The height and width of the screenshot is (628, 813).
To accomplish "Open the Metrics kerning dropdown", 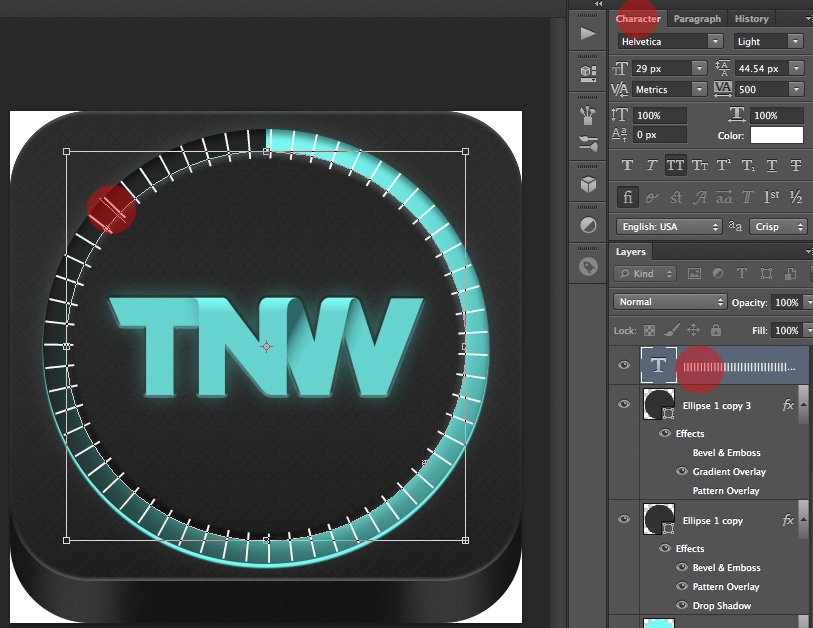I will 699,89.
